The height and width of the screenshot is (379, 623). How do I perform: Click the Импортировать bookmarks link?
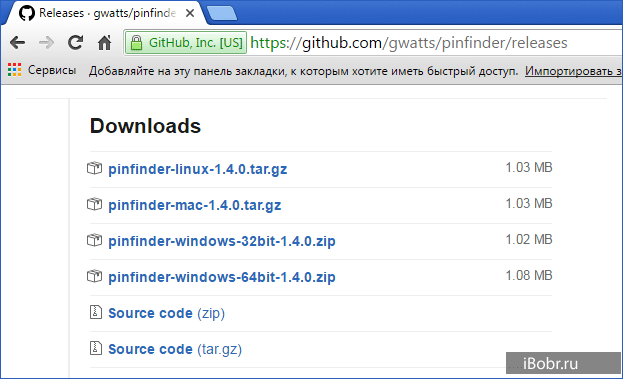573,71
